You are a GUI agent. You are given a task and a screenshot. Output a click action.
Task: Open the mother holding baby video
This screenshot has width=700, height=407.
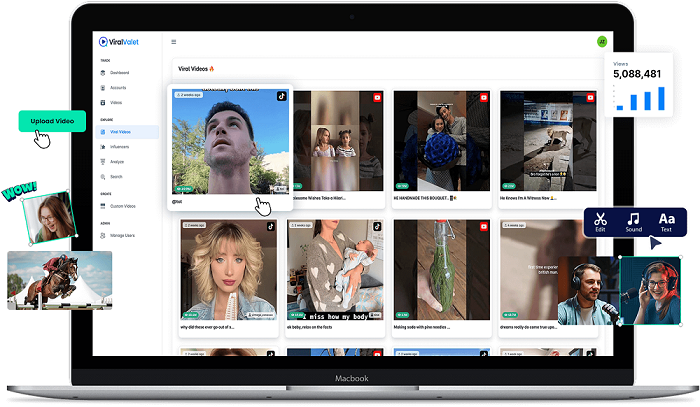click(x=335, y=270)
